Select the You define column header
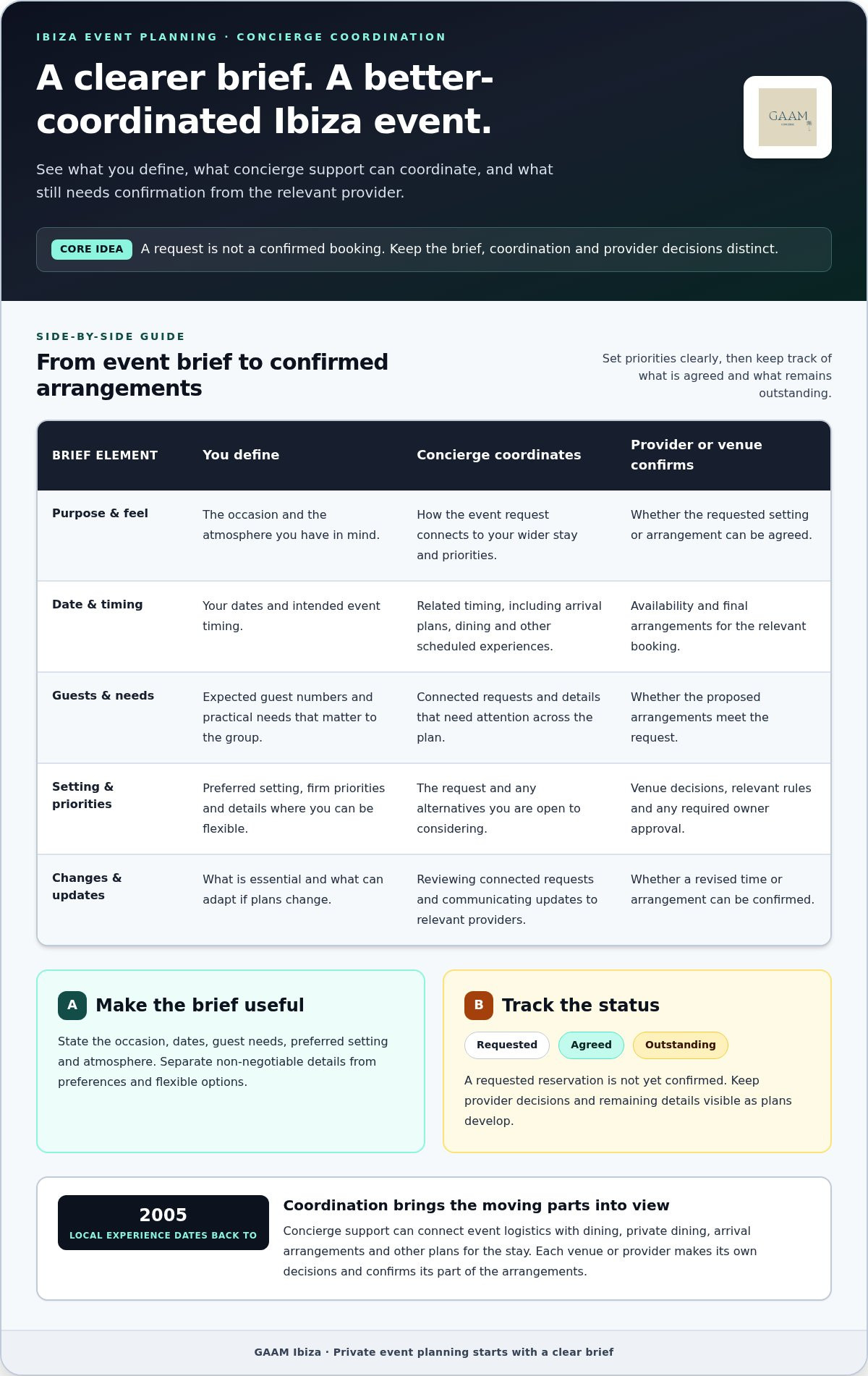 241,455
